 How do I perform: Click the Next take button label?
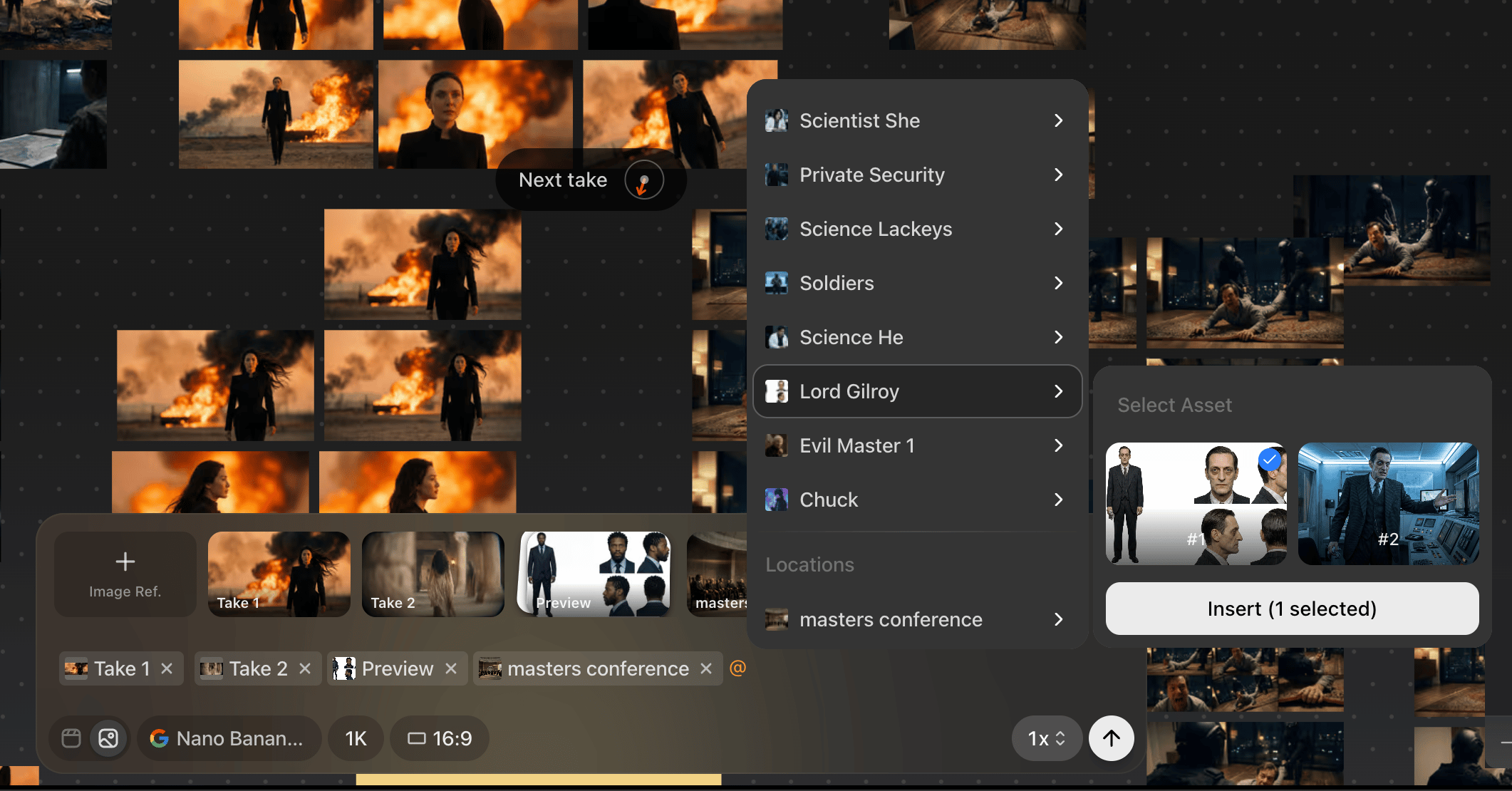pos(563,180)
